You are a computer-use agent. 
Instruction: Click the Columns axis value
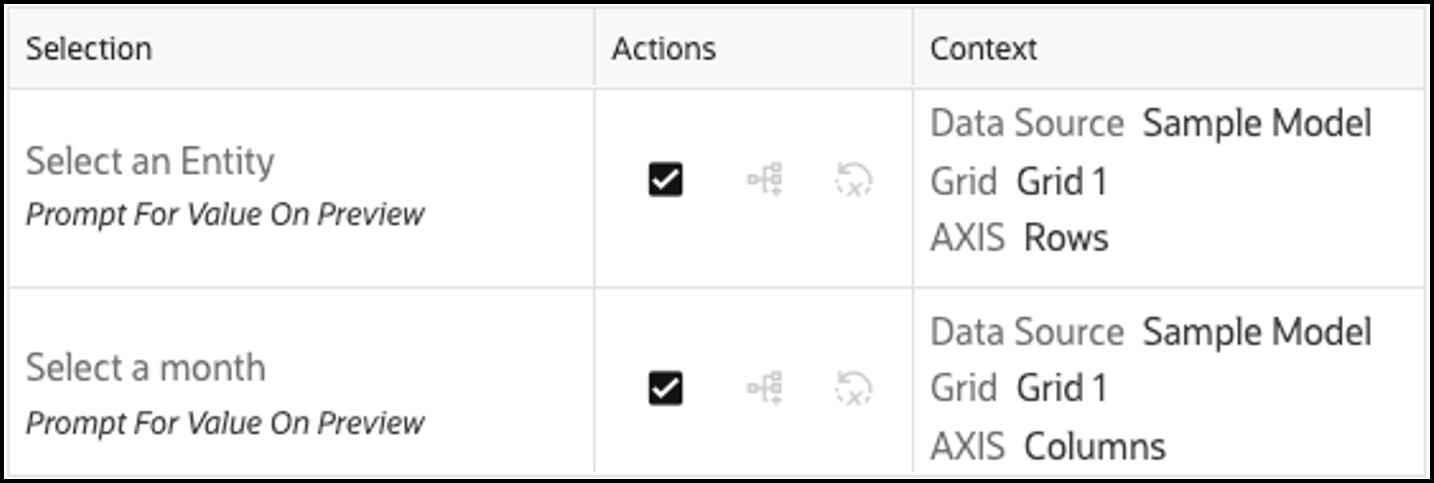coord(1094,446)
